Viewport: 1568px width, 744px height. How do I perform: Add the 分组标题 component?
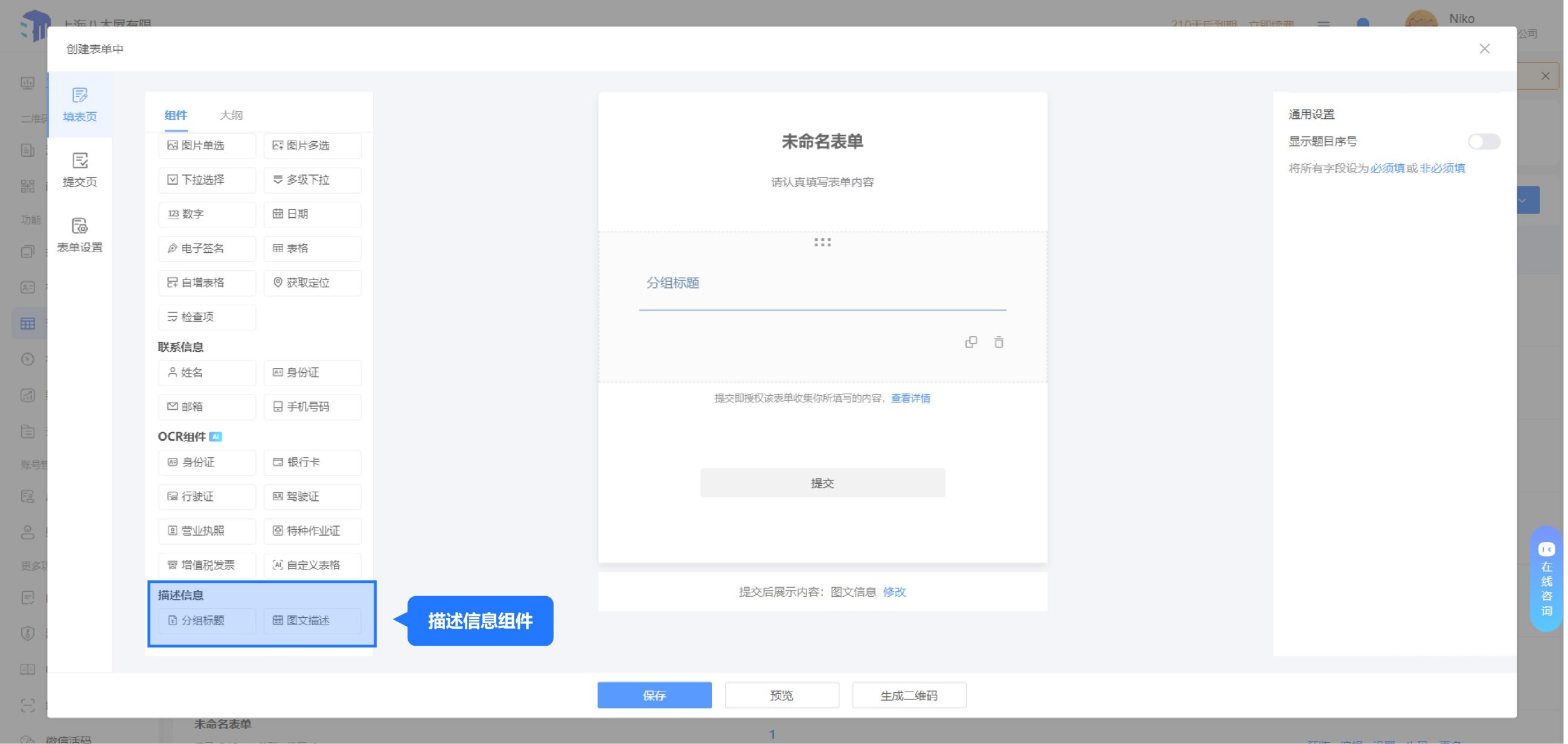pyautogui.click(x=207, y=620)
